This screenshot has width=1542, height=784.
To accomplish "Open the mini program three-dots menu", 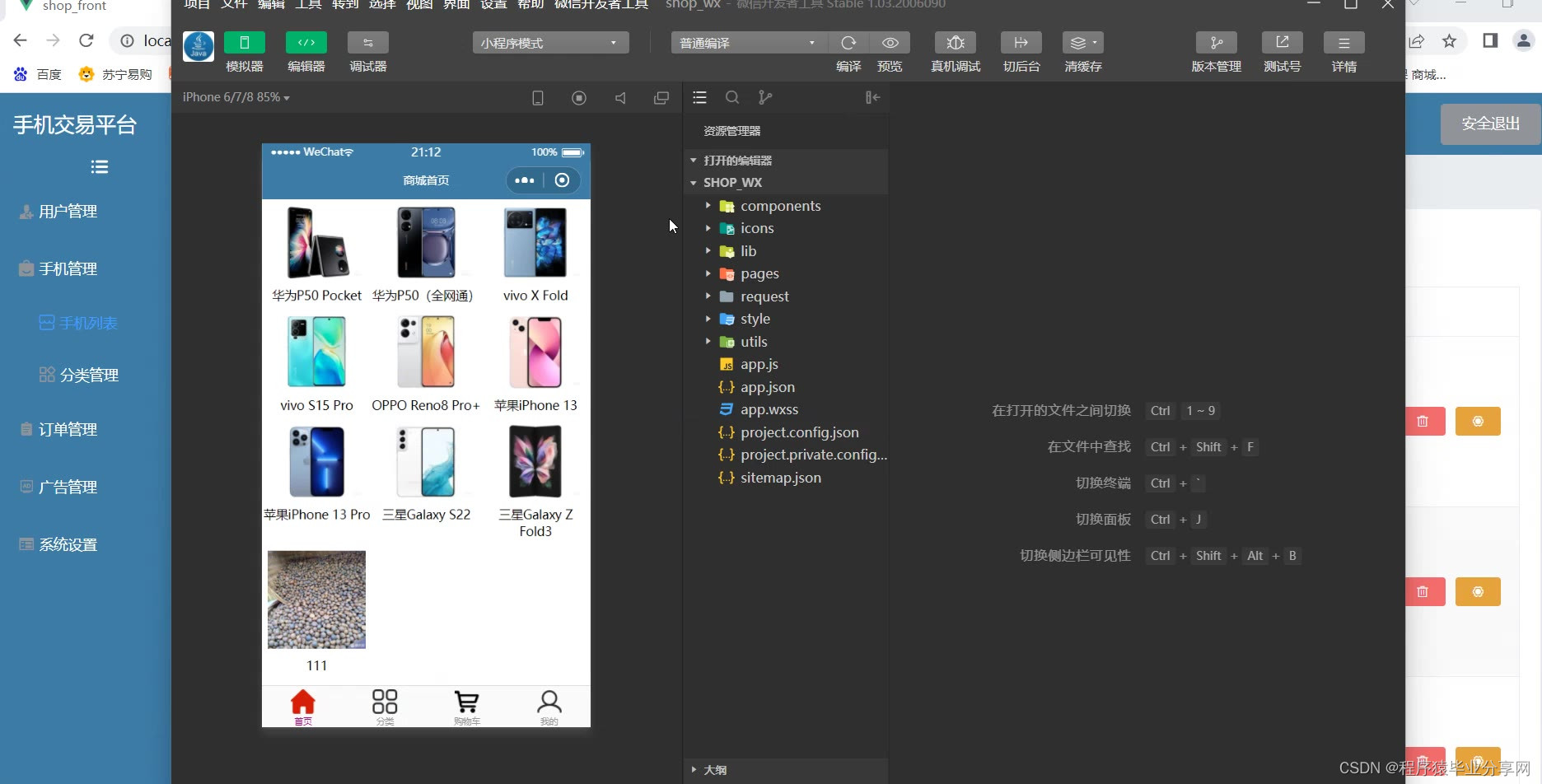I will (x=525, y=180).
